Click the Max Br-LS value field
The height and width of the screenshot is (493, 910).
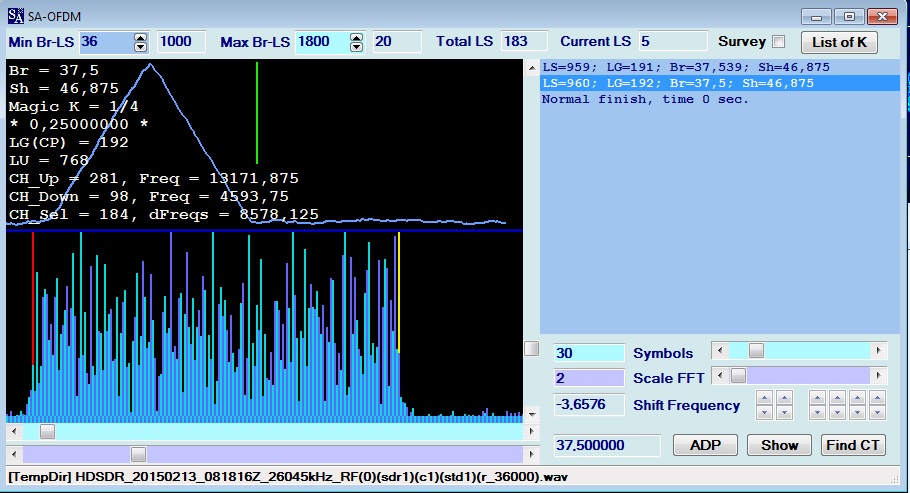[x=320, y=42]
